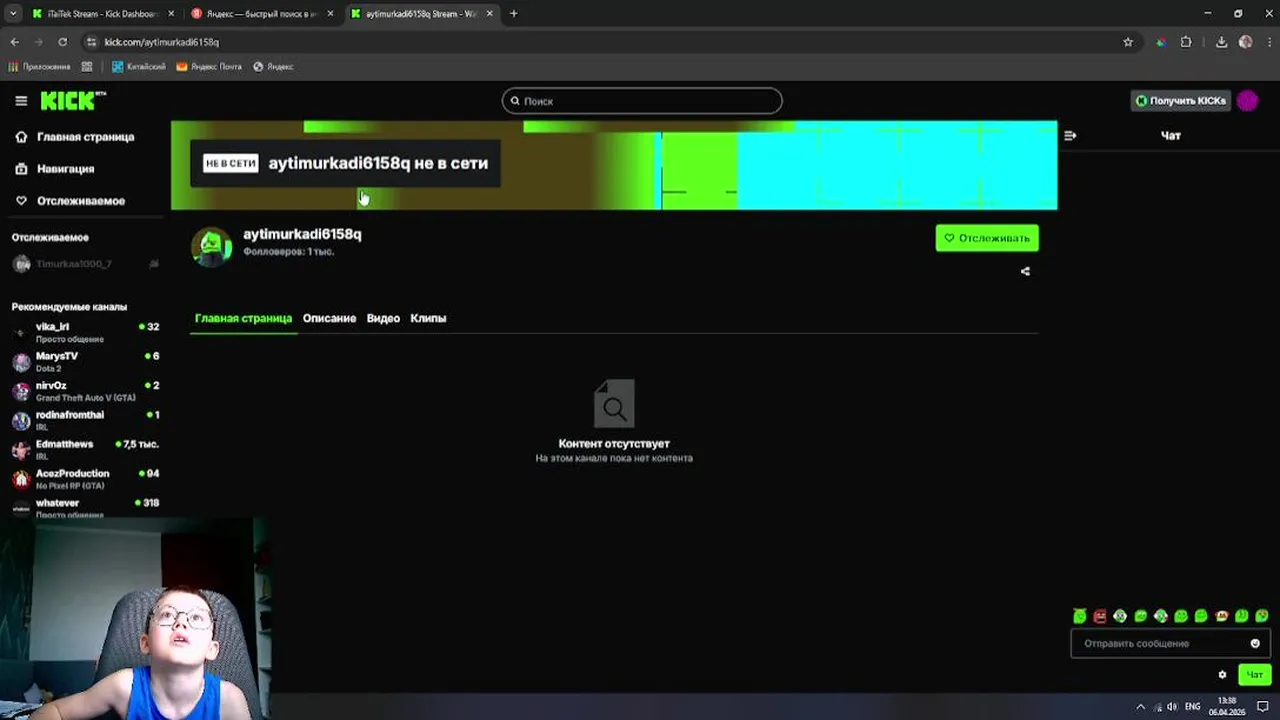Select the orange monkey-face emote
The image size is (1280, 720).
pyautogui.click(x=1221, y=616)
